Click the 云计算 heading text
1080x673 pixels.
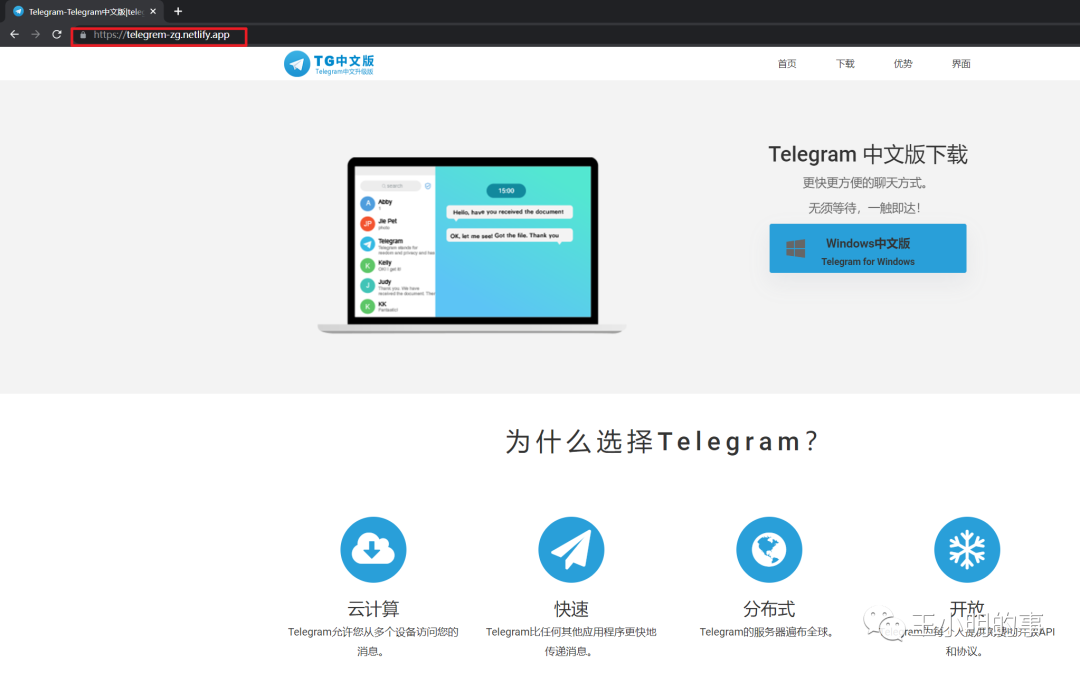(x=373, y=609)
